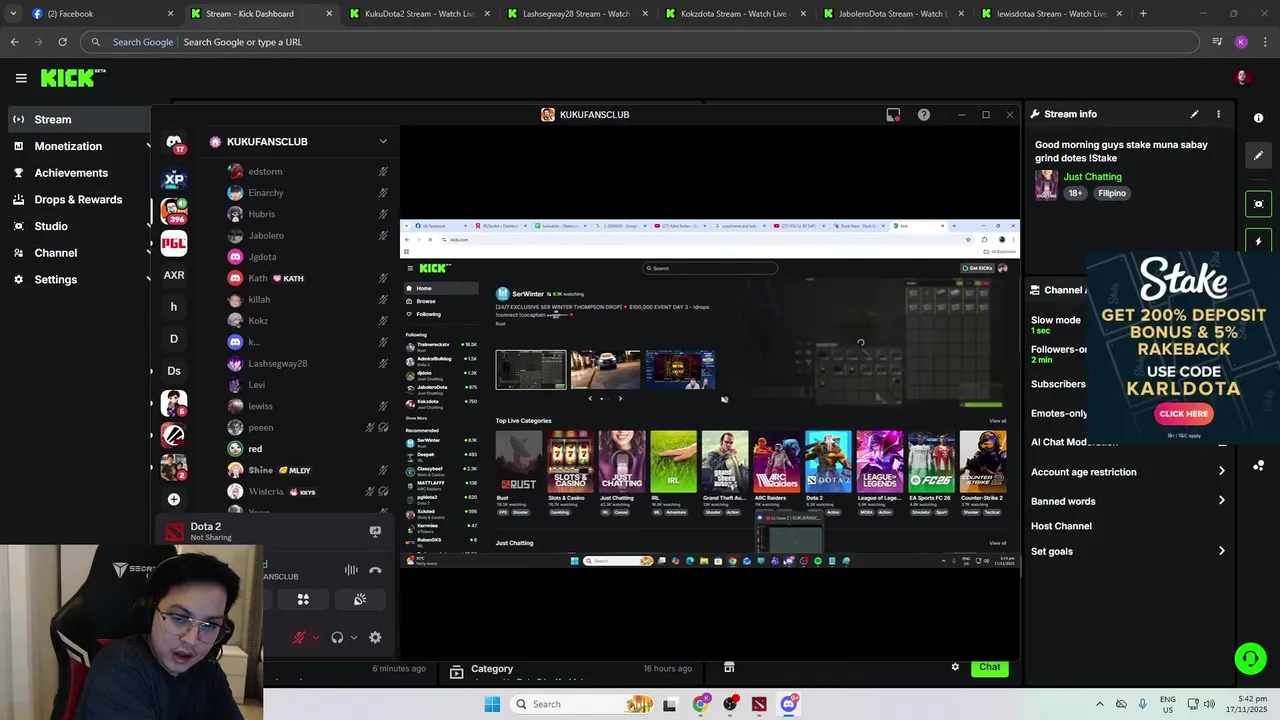Select PGL server in Discord list

click(174, 243)
